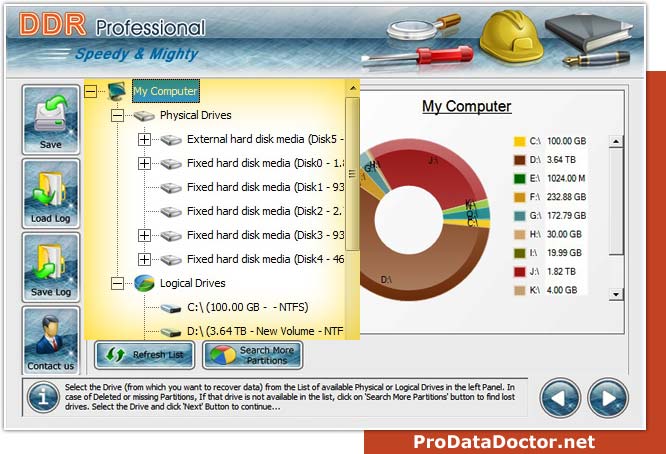The image size is (666, 454).
Task: Select the Logical Drives tree label
Action: (193, 283)
